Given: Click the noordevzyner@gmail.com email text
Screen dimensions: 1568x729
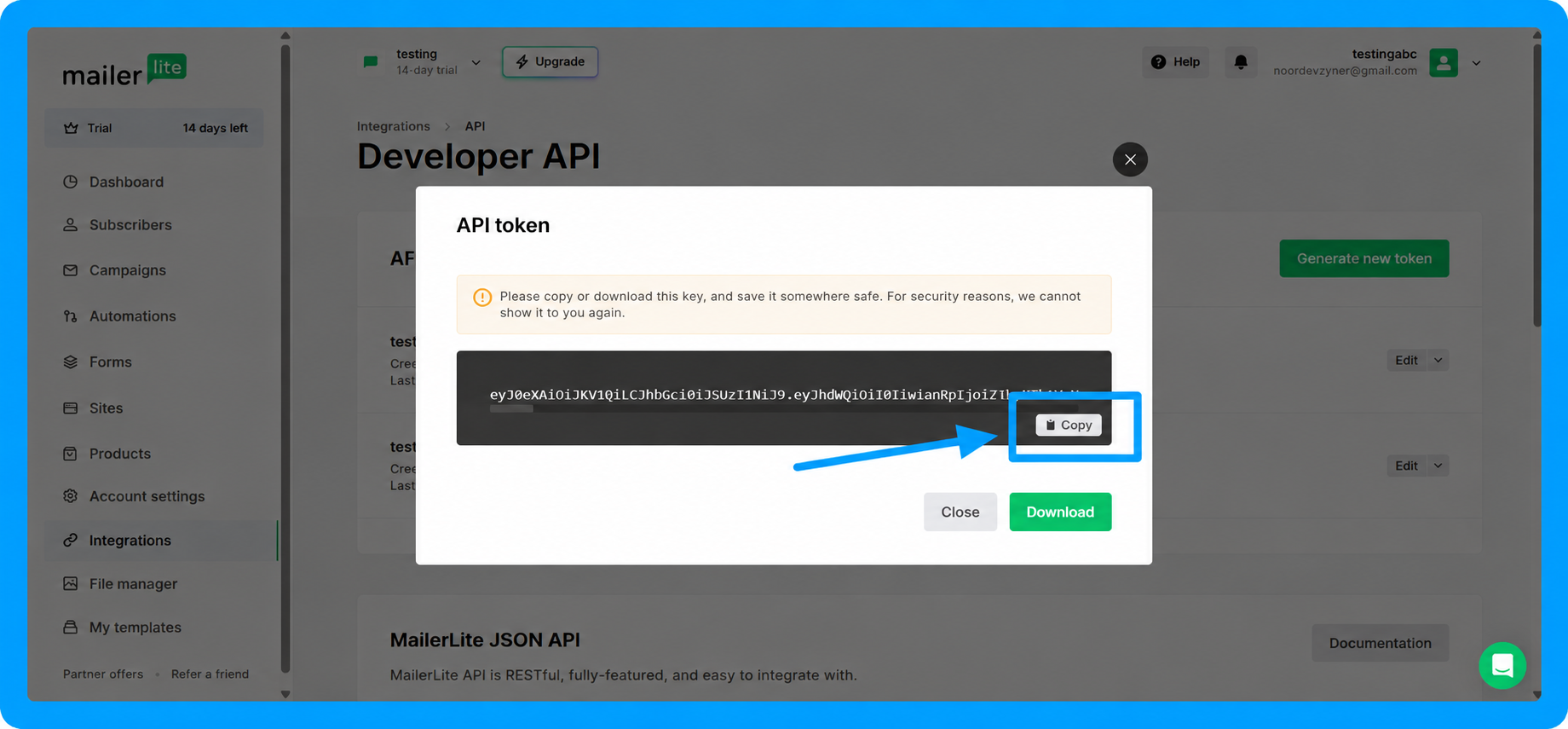Looking at the screenshot, I should 1345,71.
